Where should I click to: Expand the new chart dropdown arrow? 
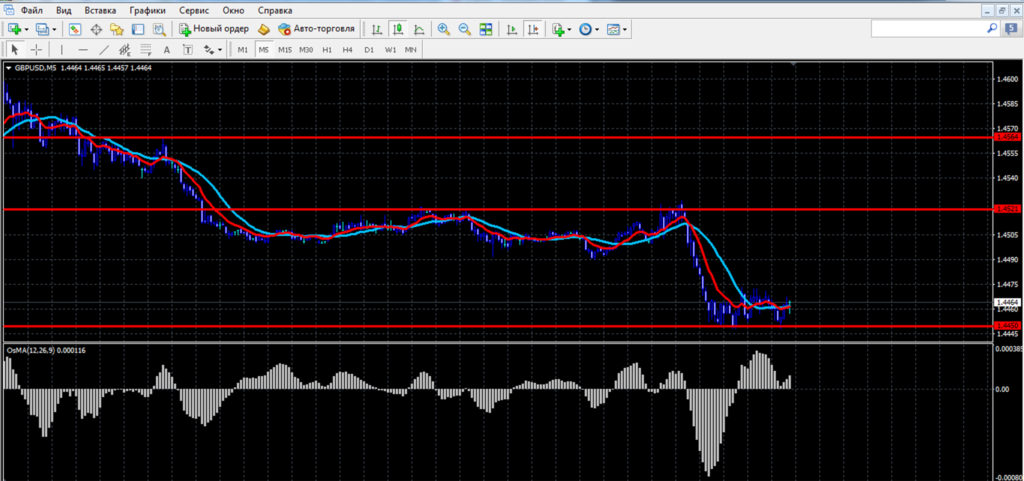tap(26, 29)
